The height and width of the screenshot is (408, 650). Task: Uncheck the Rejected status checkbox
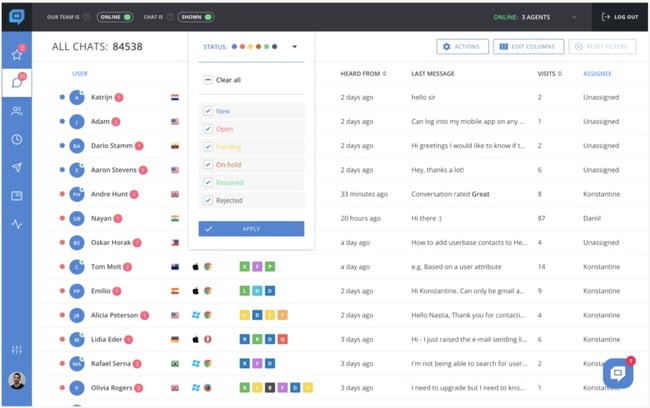tap(208, 200)
